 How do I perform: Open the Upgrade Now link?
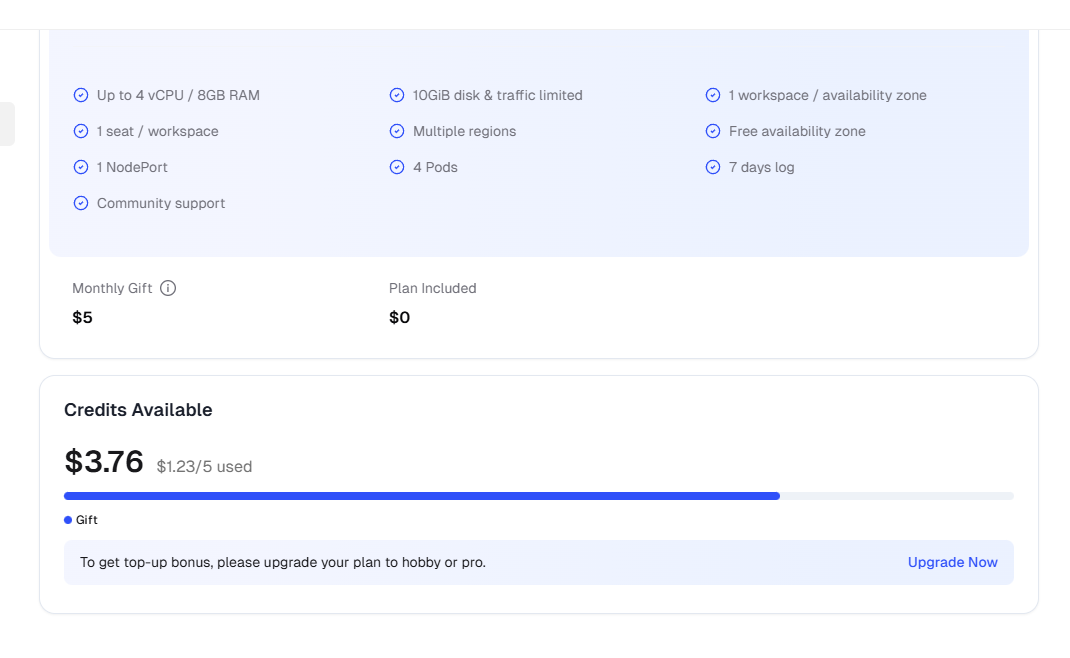(x=952, y=562)
